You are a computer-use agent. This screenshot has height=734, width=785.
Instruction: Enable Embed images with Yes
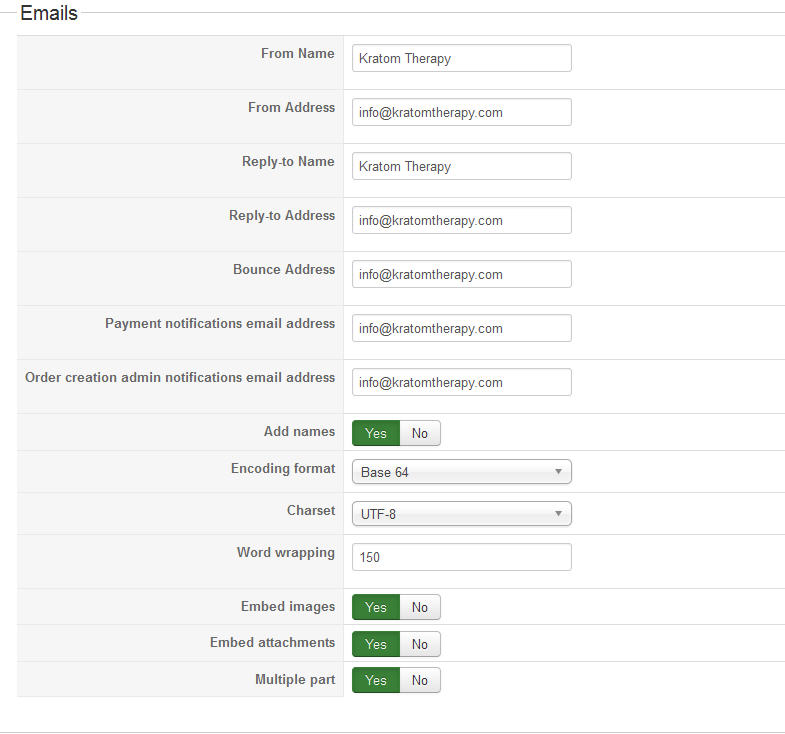(376, 607)
